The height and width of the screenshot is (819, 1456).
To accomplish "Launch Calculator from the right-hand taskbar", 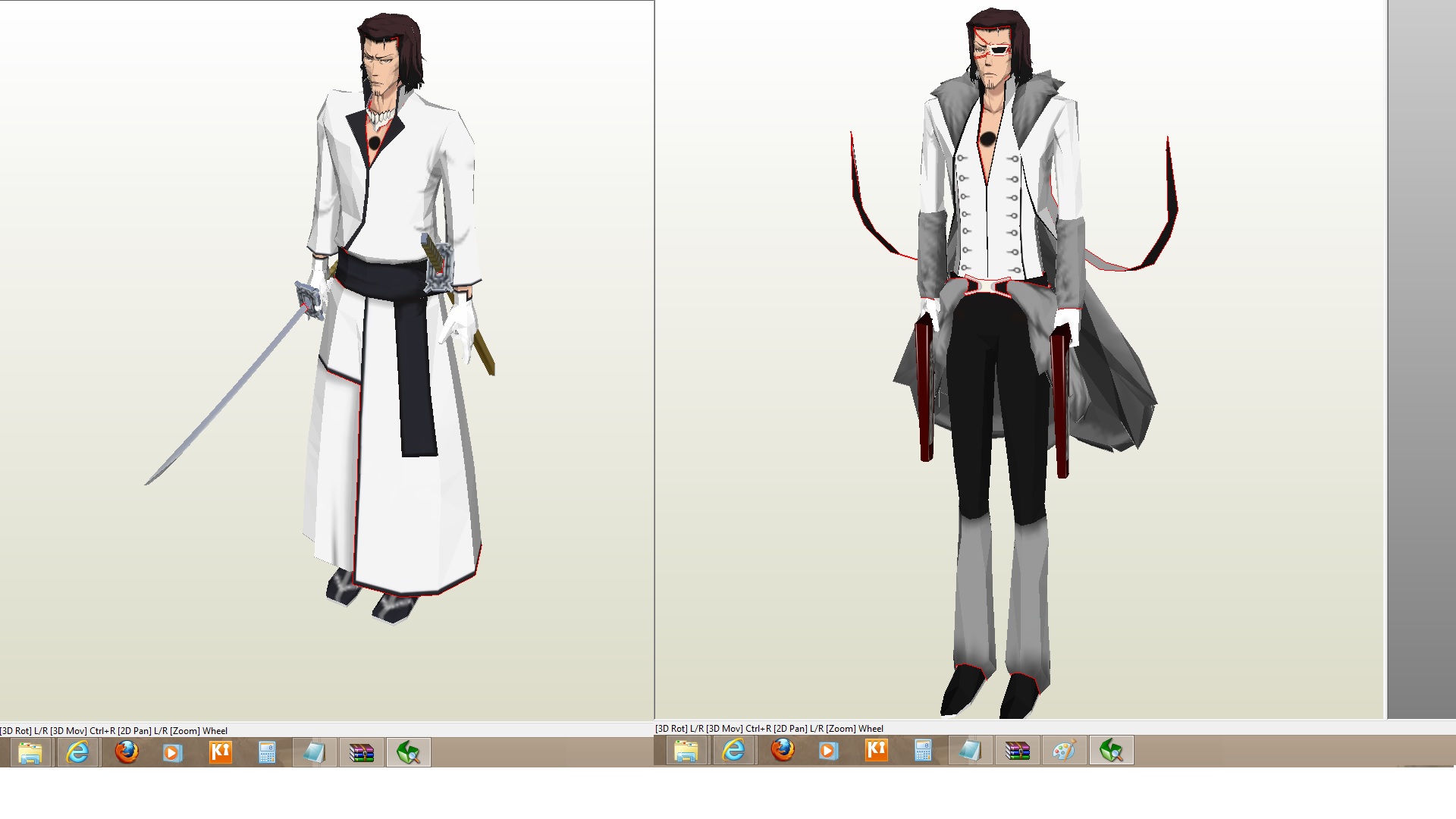I will click(x=923, y=751).
